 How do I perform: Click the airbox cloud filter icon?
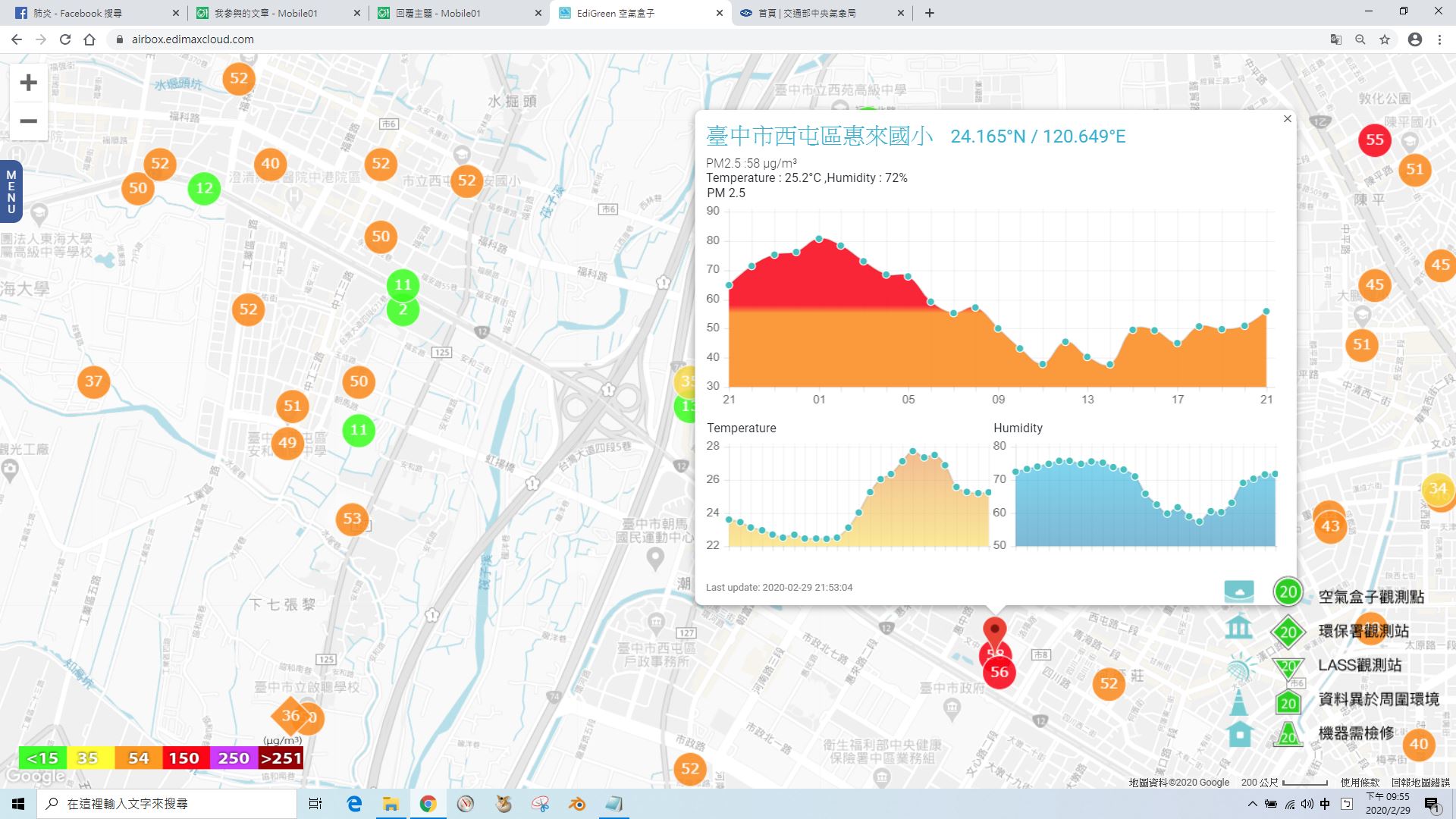pyautogui.click(x=1239, y=591)
